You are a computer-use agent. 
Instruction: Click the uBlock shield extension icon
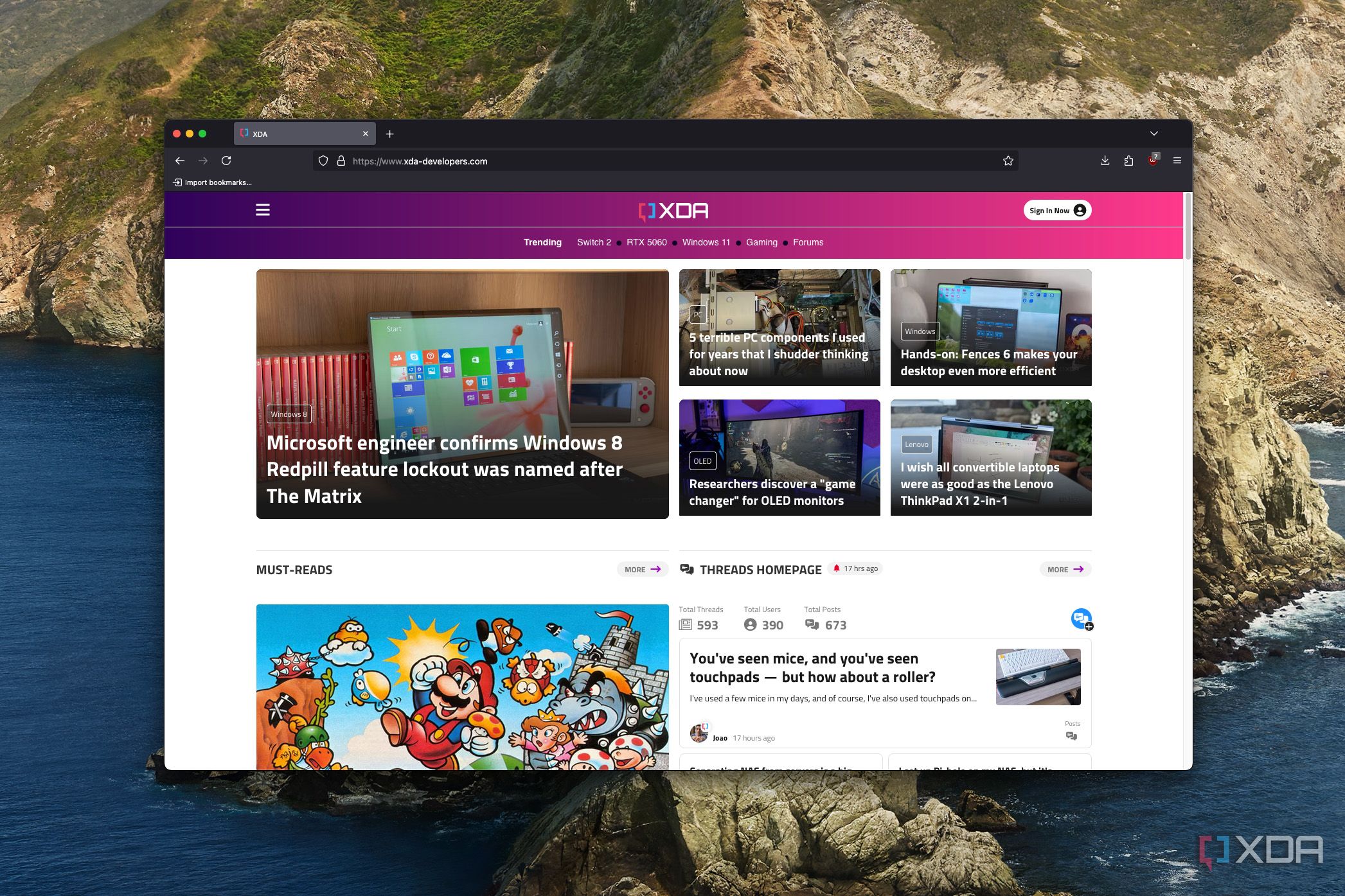1153,161
